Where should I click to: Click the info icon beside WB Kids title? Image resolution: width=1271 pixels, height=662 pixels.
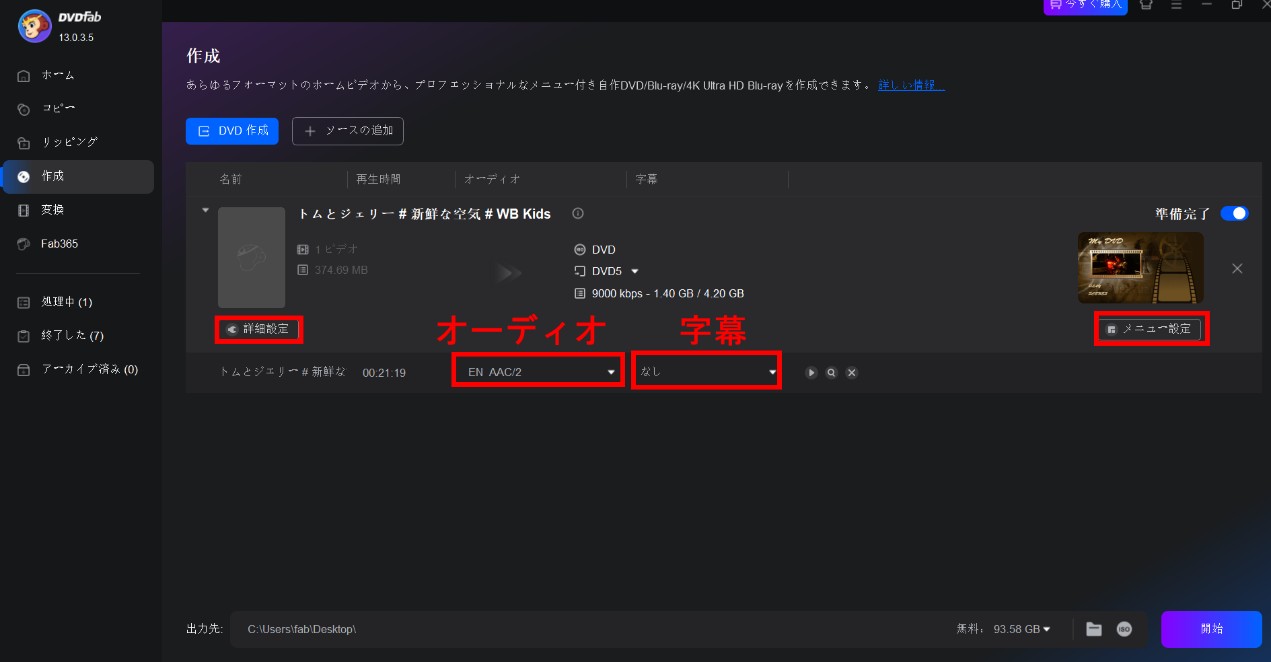pyautogui.click(x=577, y=214)
